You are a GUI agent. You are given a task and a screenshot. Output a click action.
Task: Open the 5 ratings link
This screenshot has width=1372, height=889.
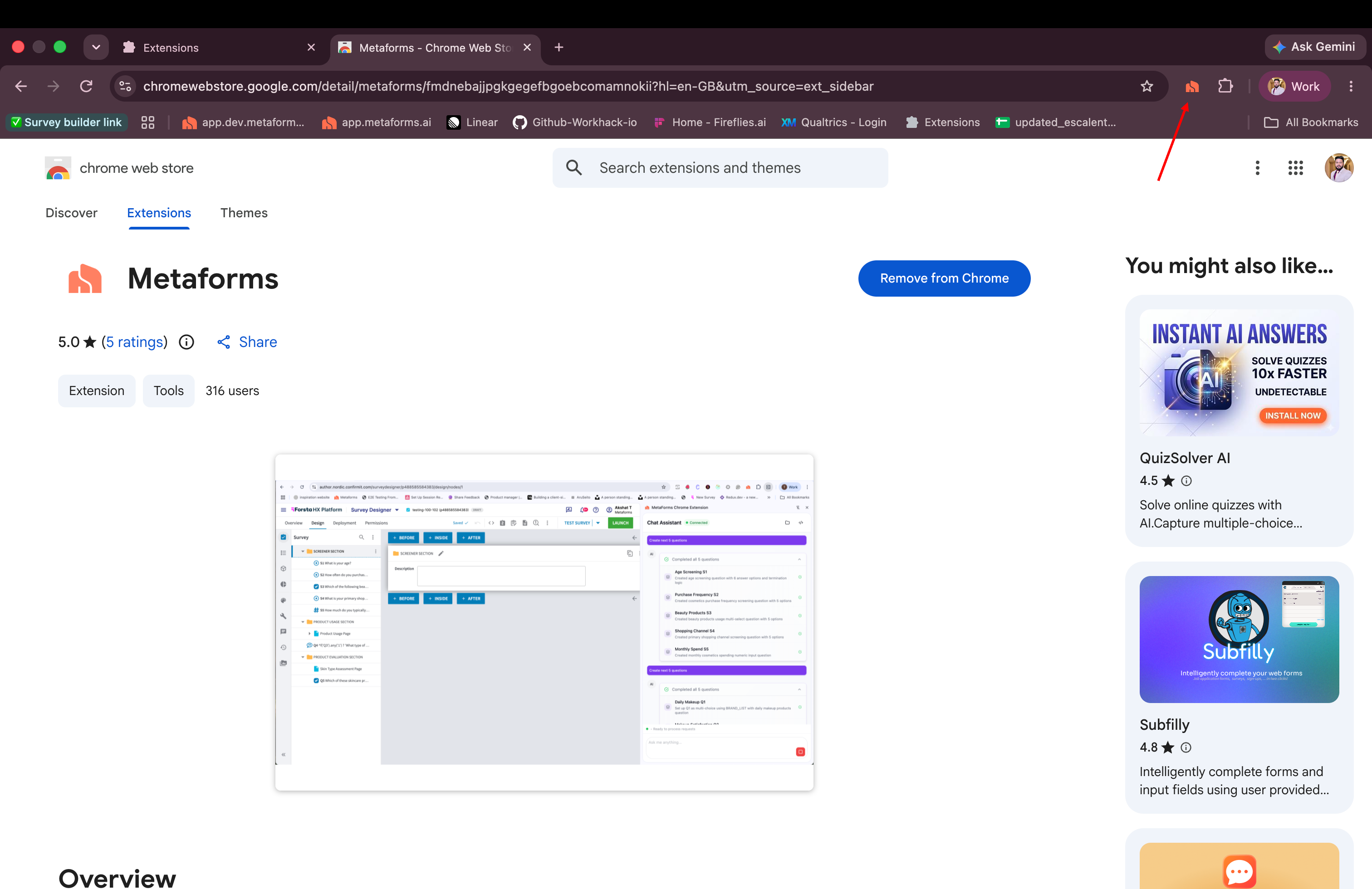(135, 342)
